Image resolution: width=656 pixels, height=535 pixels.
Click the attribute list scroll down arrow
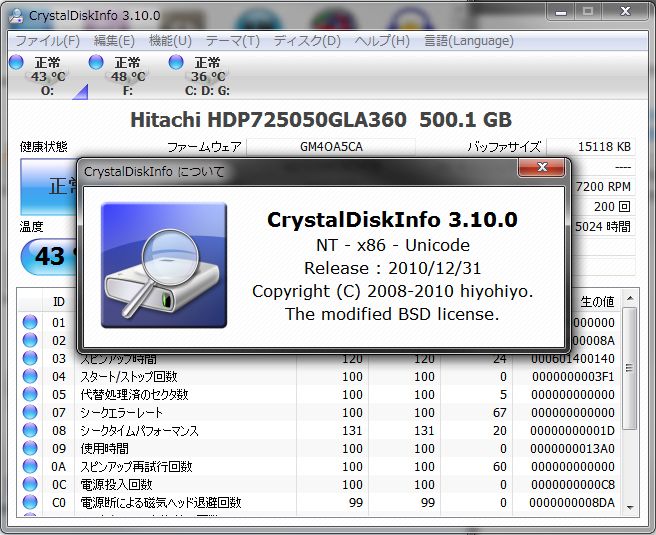629,507
